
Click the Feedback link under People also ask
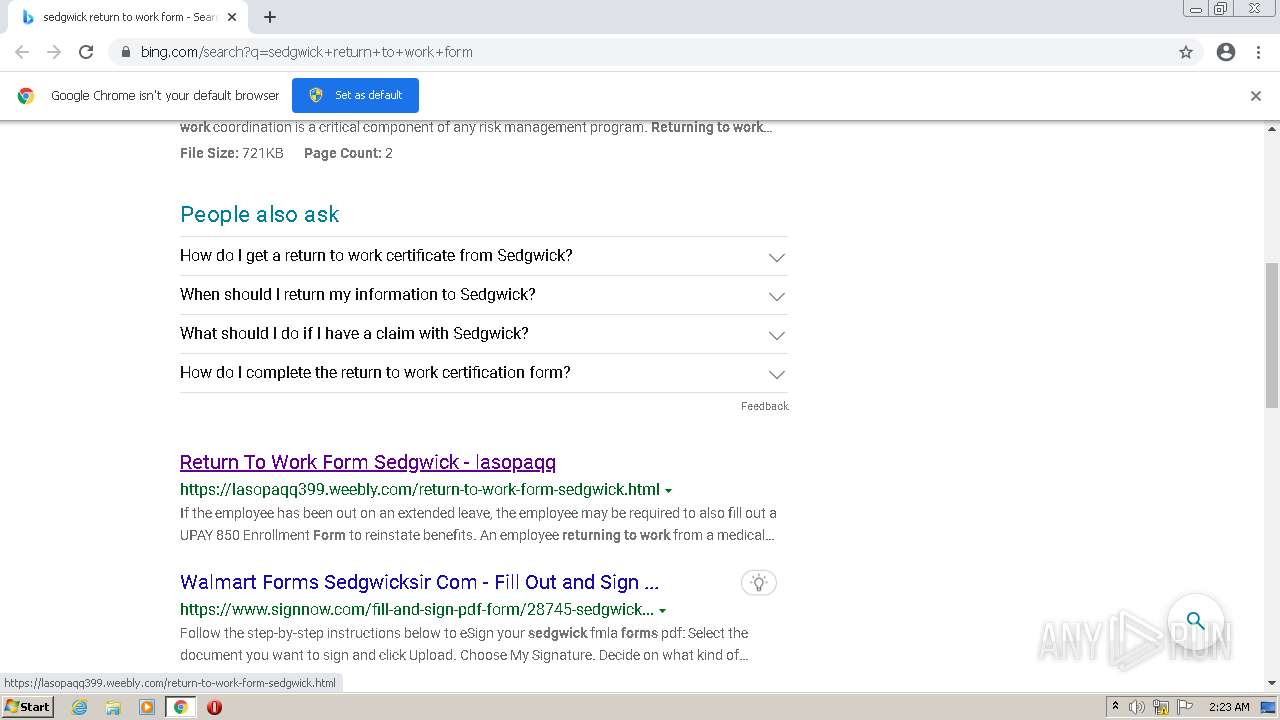[764, 406]
